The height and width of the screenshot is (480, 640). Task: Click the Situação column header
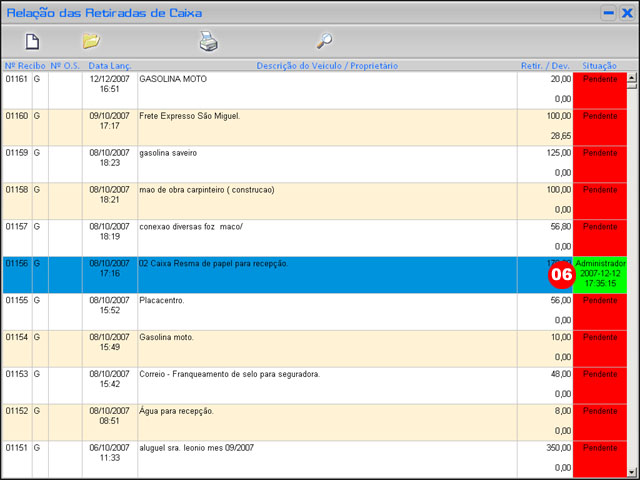[x=600, y=65]
